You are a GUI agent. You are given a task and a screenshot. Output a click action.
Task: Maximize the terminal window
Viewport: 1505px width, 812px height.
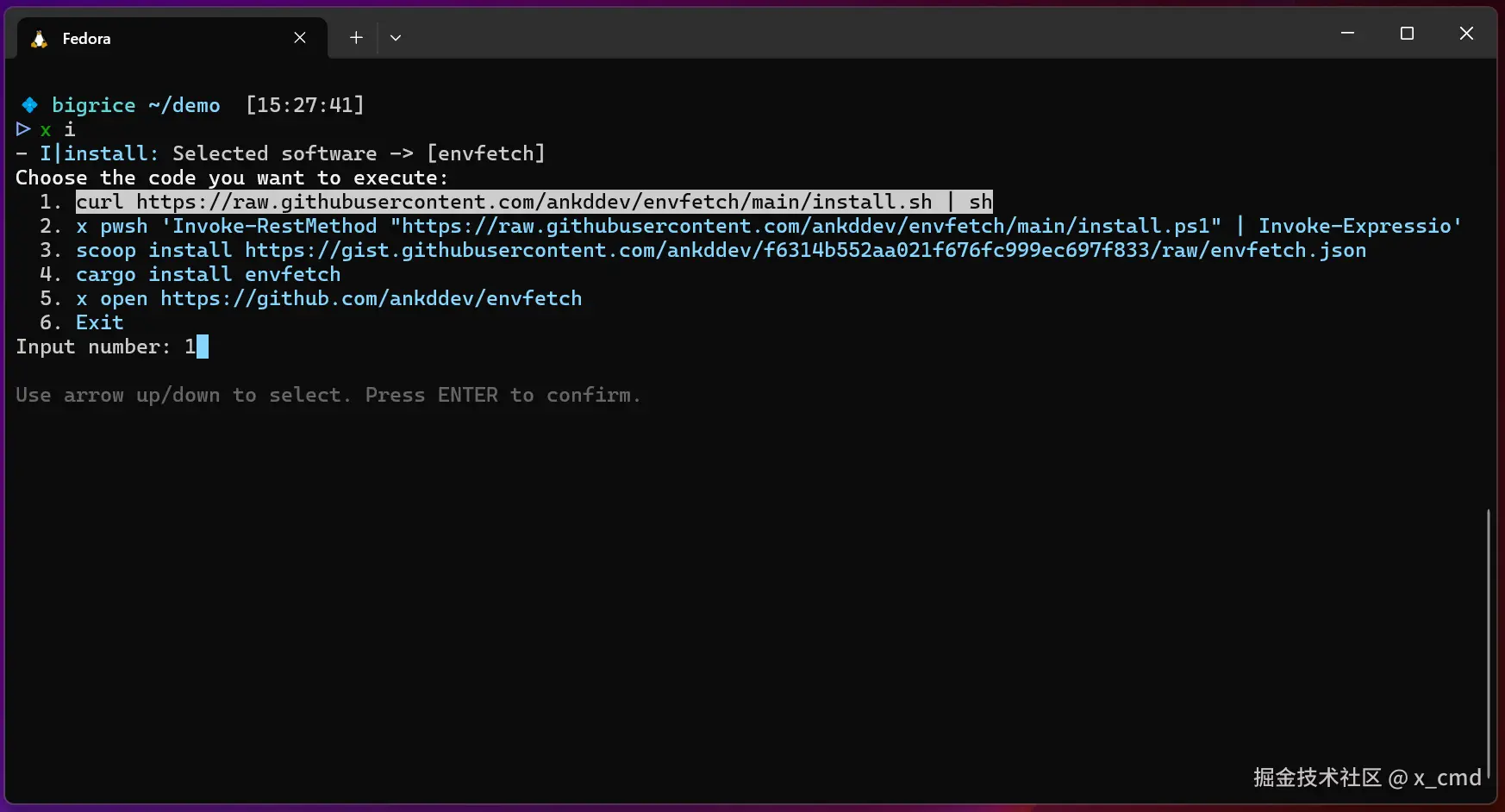(1407, 34)
